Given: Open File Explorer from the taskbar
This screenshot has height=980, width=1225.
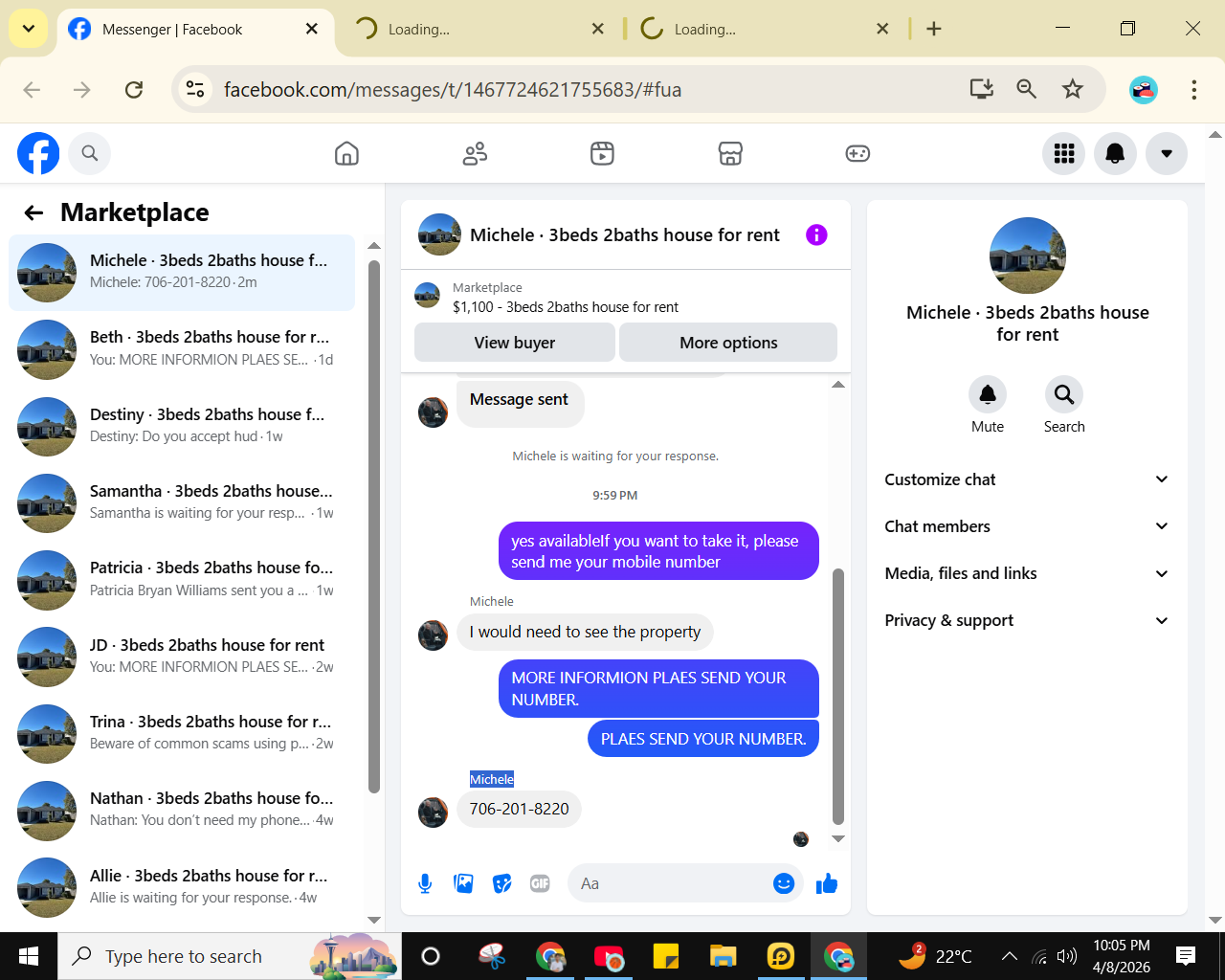Looking at the screenshot, I should click(723, 956).
